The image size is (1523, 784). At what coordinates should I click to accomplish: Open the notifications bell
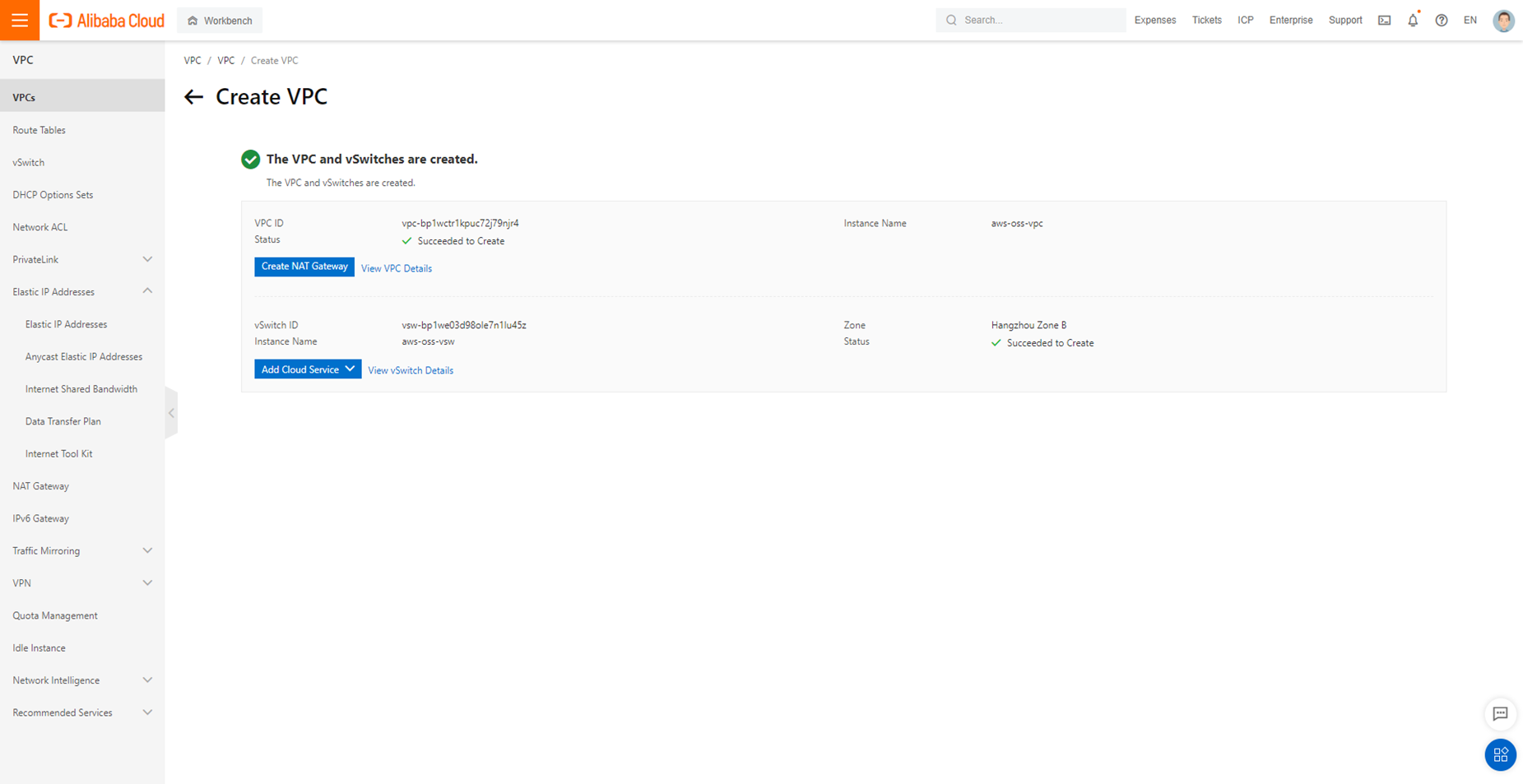(x=1413, y=20)
